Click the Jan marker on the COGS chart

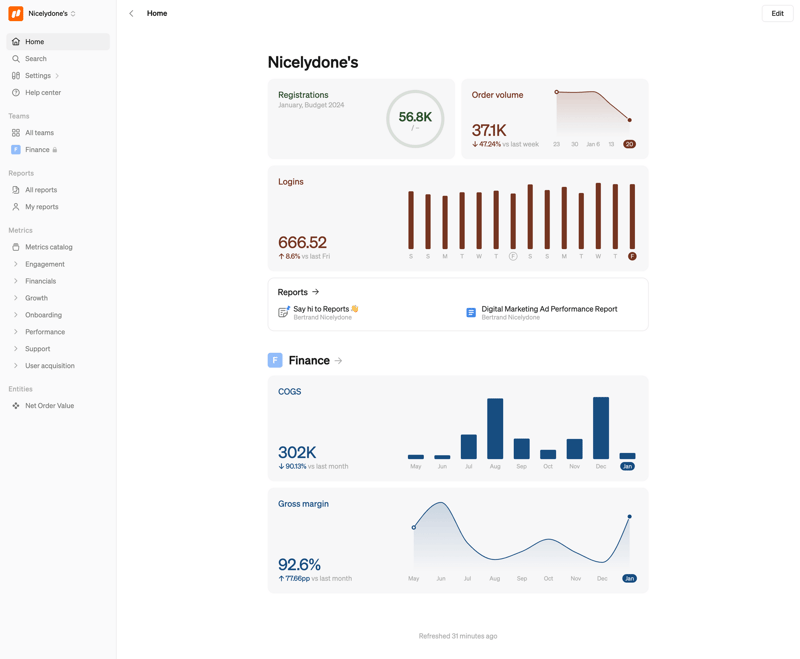click(x=629, y=465)
